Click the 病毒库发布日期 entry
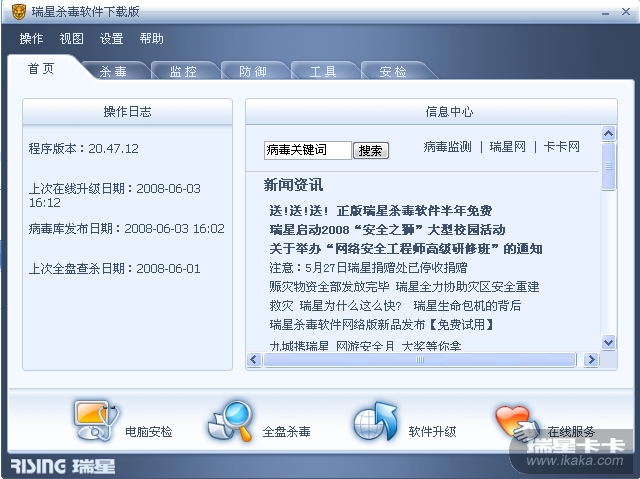 (127, 228)
